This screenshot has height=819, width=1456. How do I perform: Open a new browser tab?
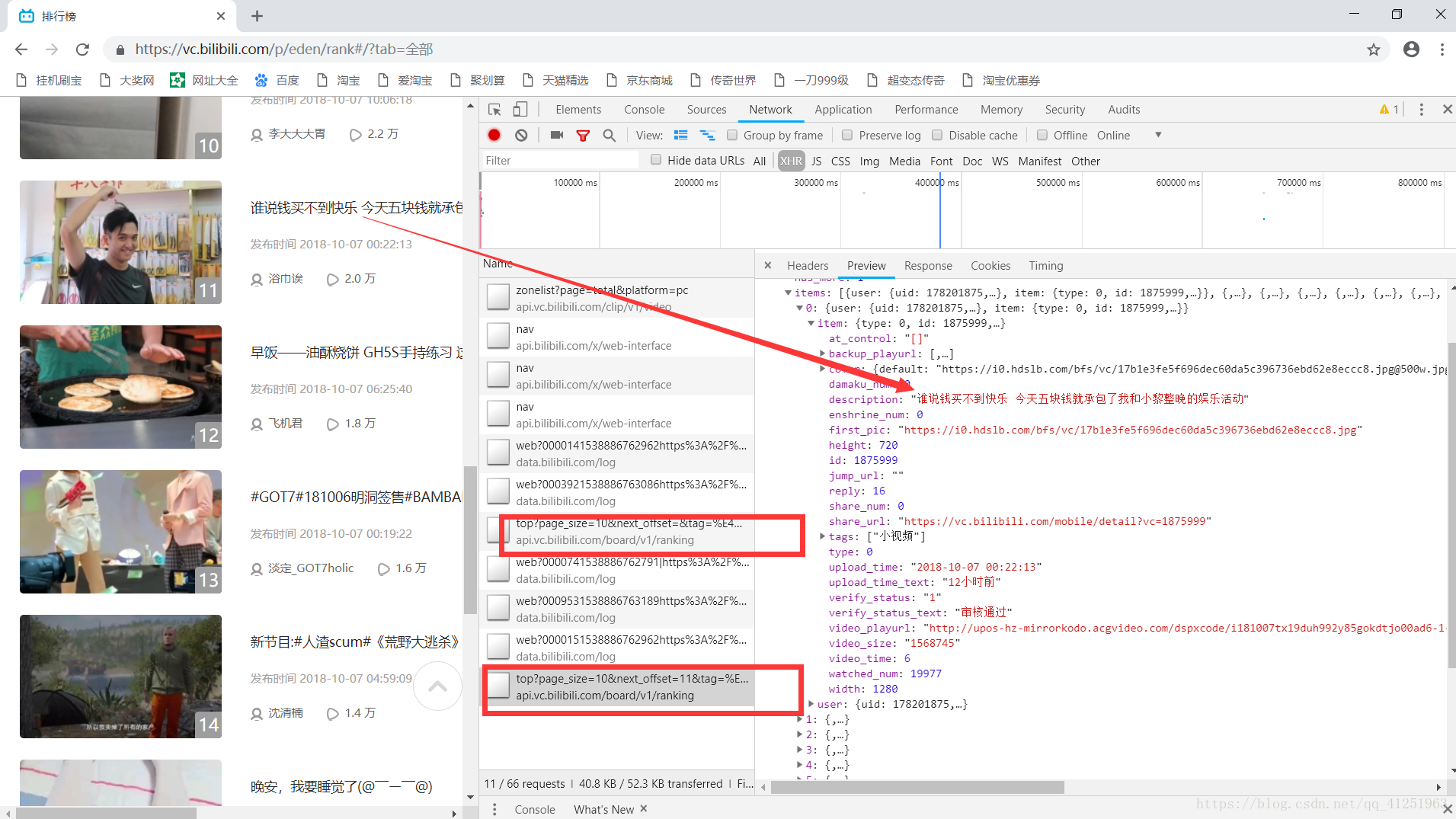tap(257, 16)
